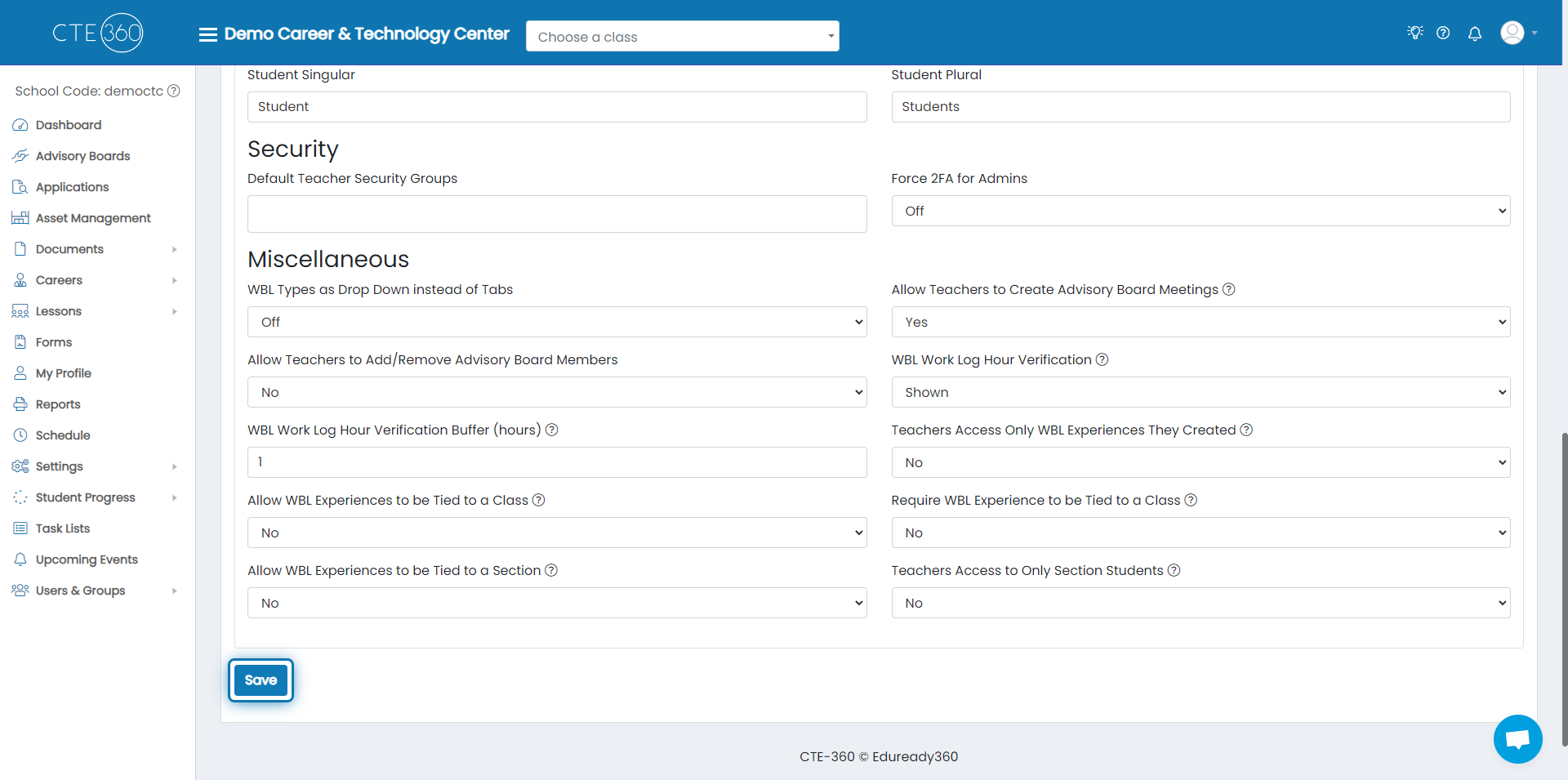Viewport: 1568px width, 780px height.
Task: Click the Task Lists icon
Action: tap(20, 528)
